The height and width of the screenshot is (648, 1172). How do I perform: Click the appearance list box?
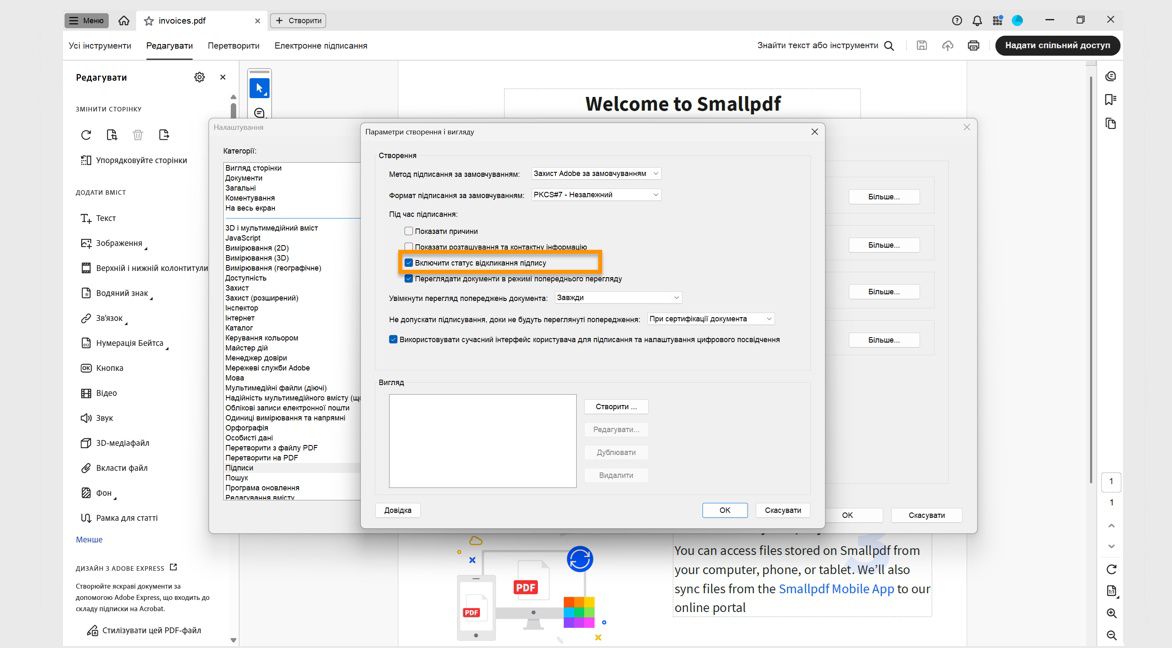pos(482,441)
